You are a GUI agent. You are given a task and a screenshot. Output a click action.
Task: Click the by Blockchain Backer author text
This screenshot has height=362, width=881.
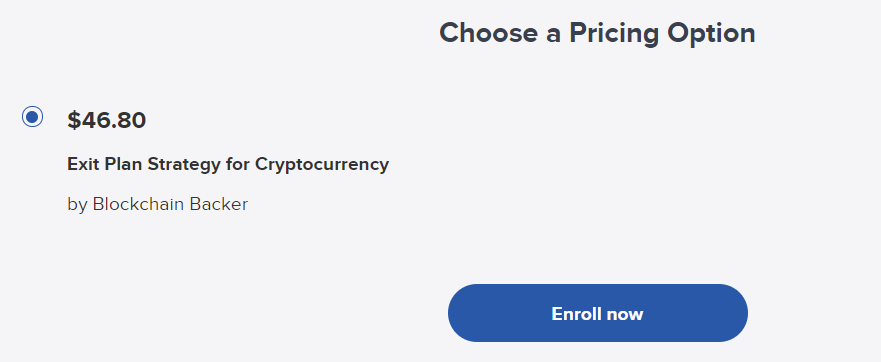[157, 203]
